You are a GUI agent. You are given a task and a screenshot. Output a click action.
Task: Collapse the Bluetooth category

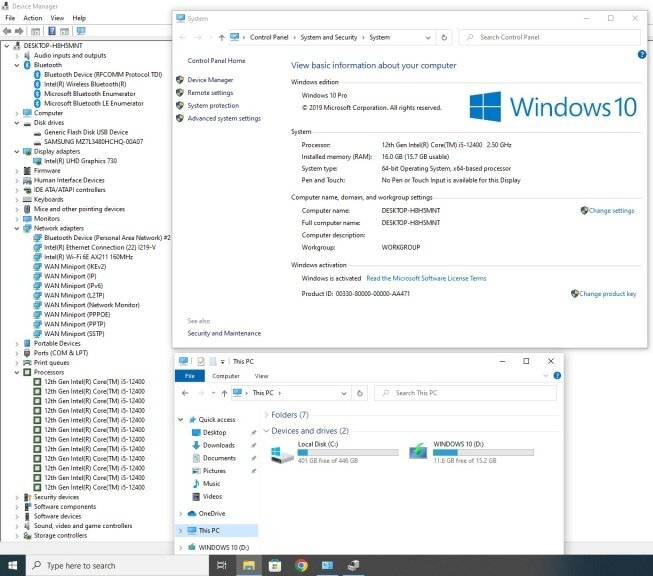tap(17, 65)
